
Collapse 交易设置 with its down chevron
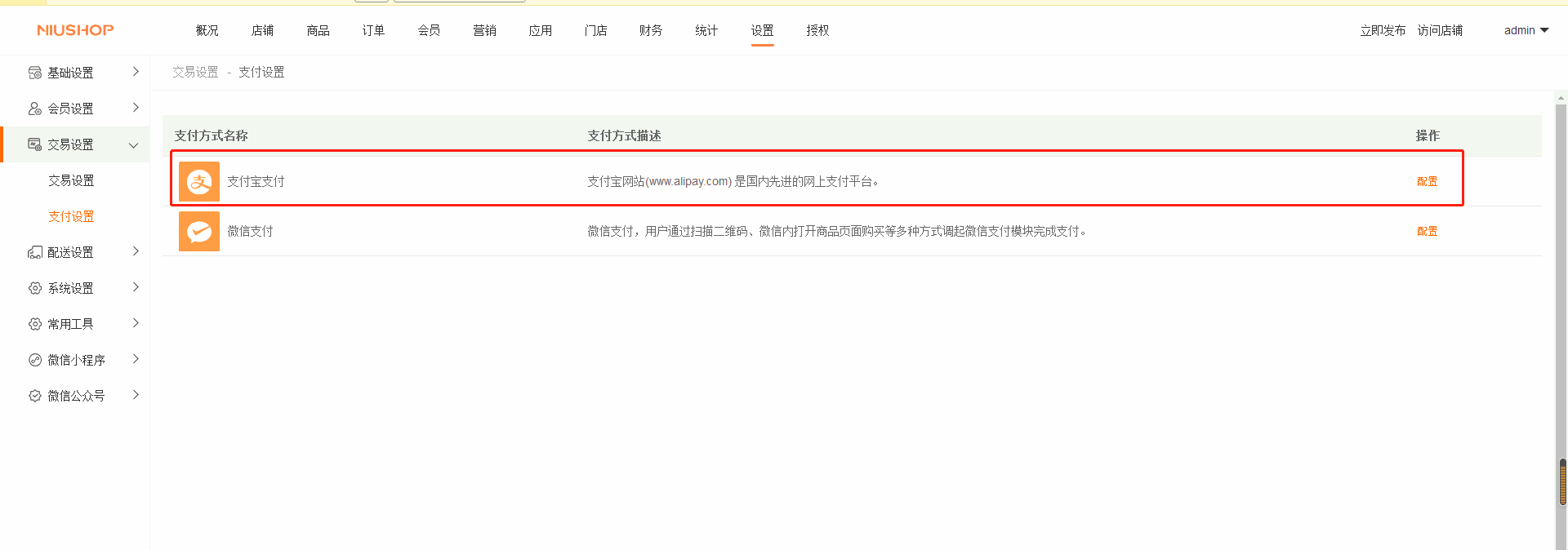134,145
